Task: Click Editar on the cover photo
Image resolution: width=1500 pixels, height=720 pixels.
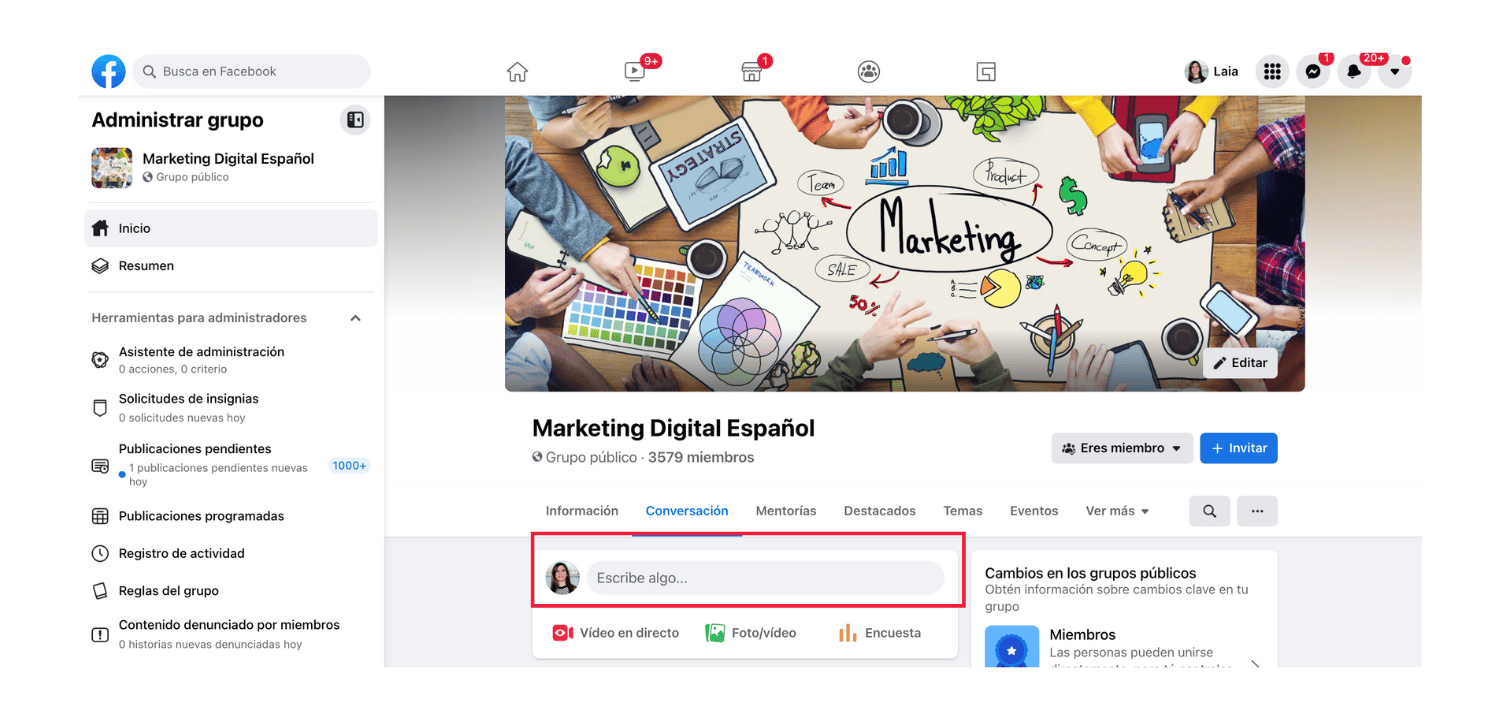Action: 1240,363
